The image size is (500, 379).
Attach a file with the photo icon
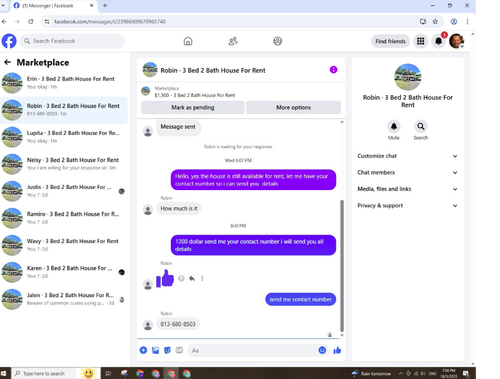click(x=155, y=350)
